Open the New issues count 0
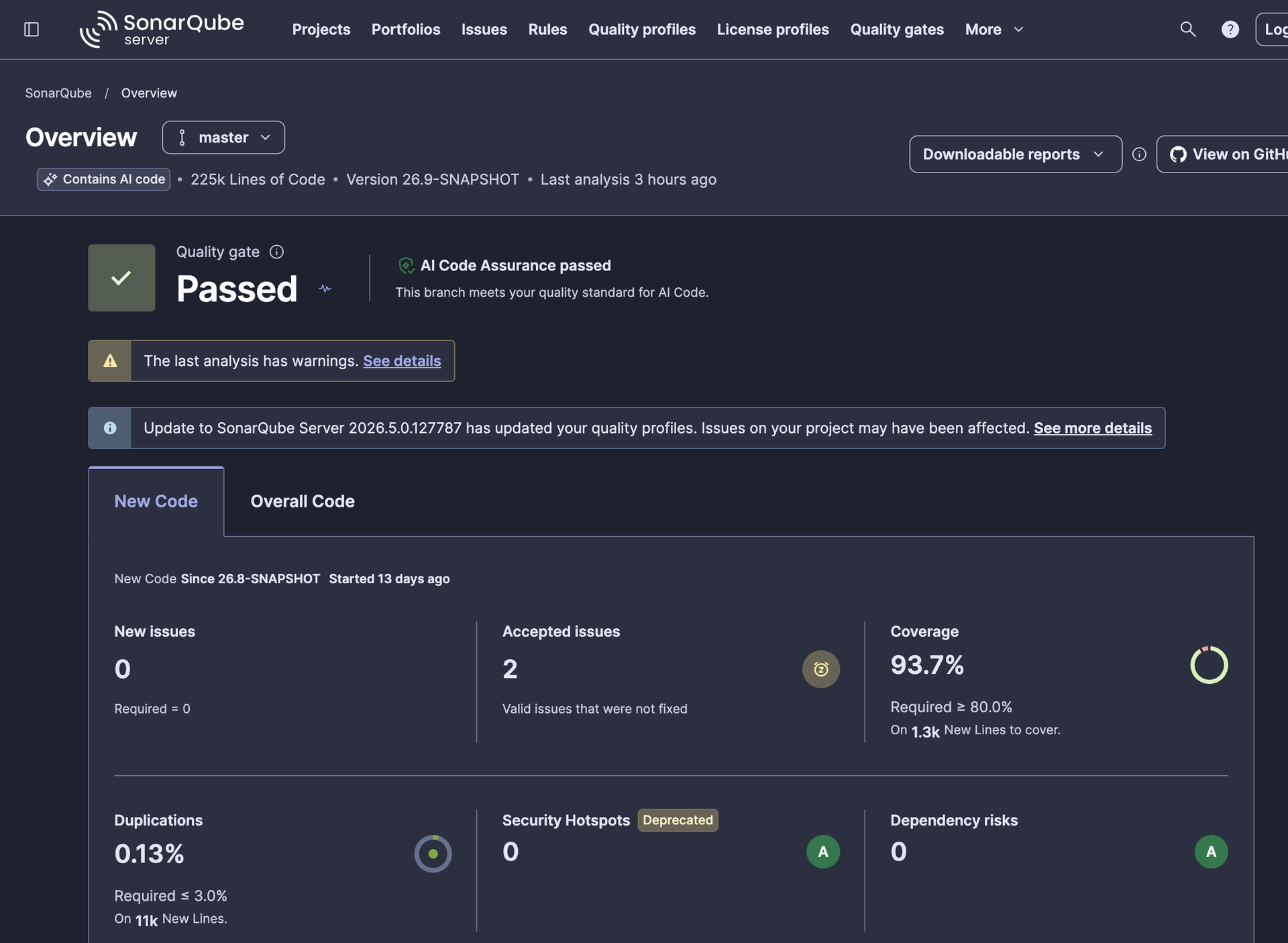This screenshot has height=943, width=1288. pos(123,669)
